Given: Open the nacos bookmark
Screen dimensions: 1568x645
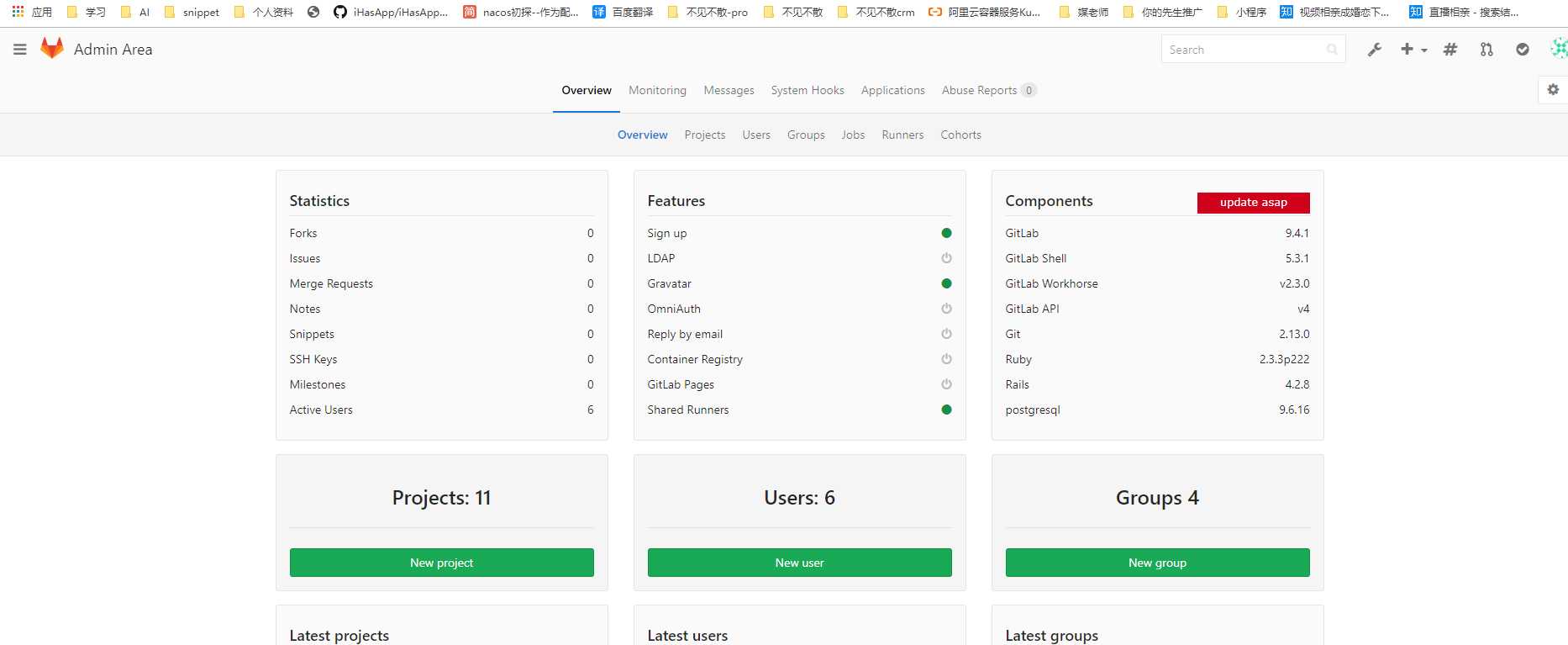Looking at the screenshot, I should pos(521,12).
